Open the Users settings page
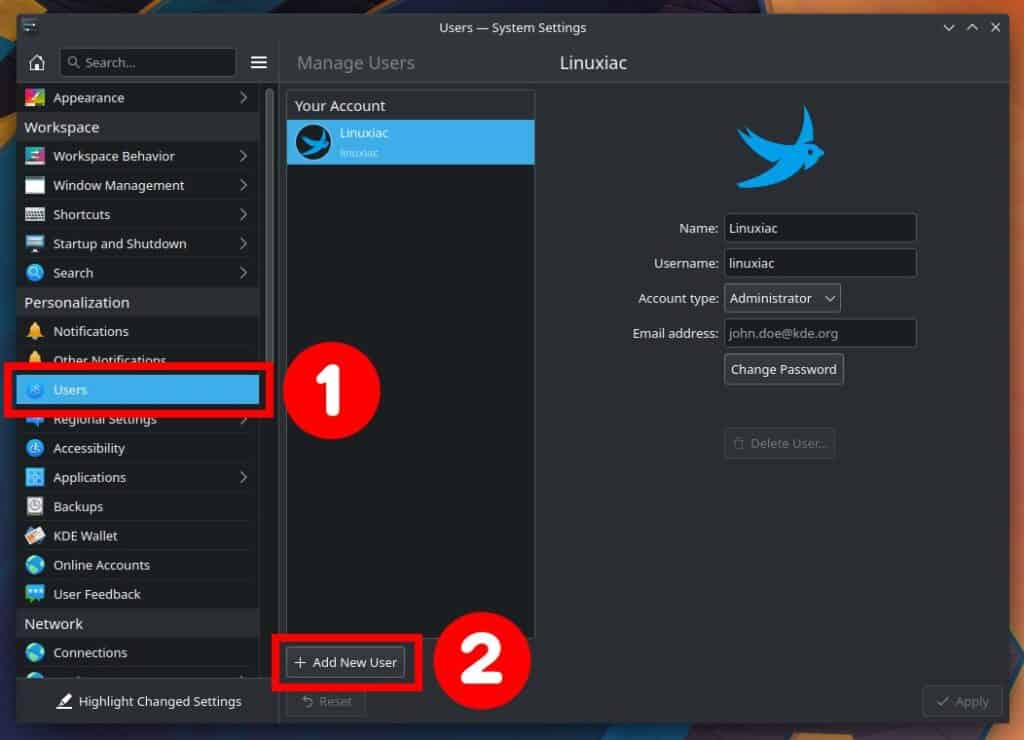The width and height of the screenshot is (1024, 740). coord(138,390)
